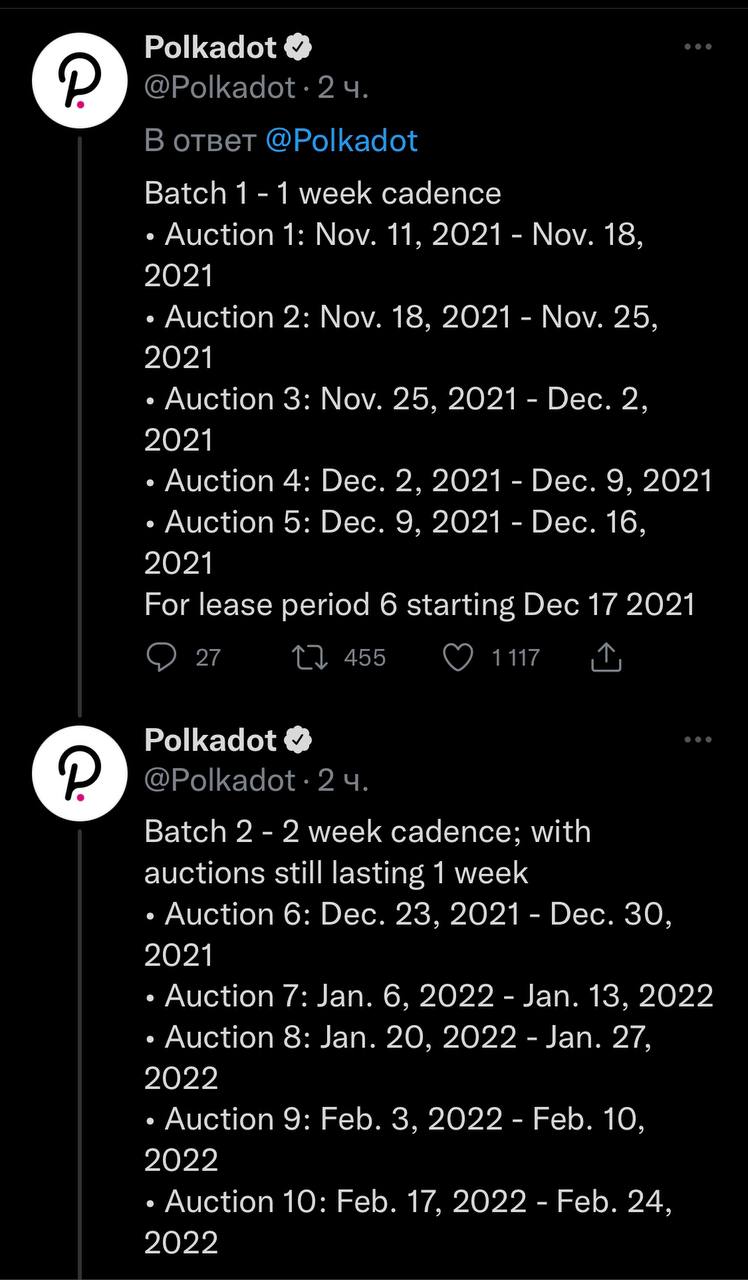Click the reply comment icon
Image resolution: width=748 pixels, height=1280 pixels.
[161, 657]
